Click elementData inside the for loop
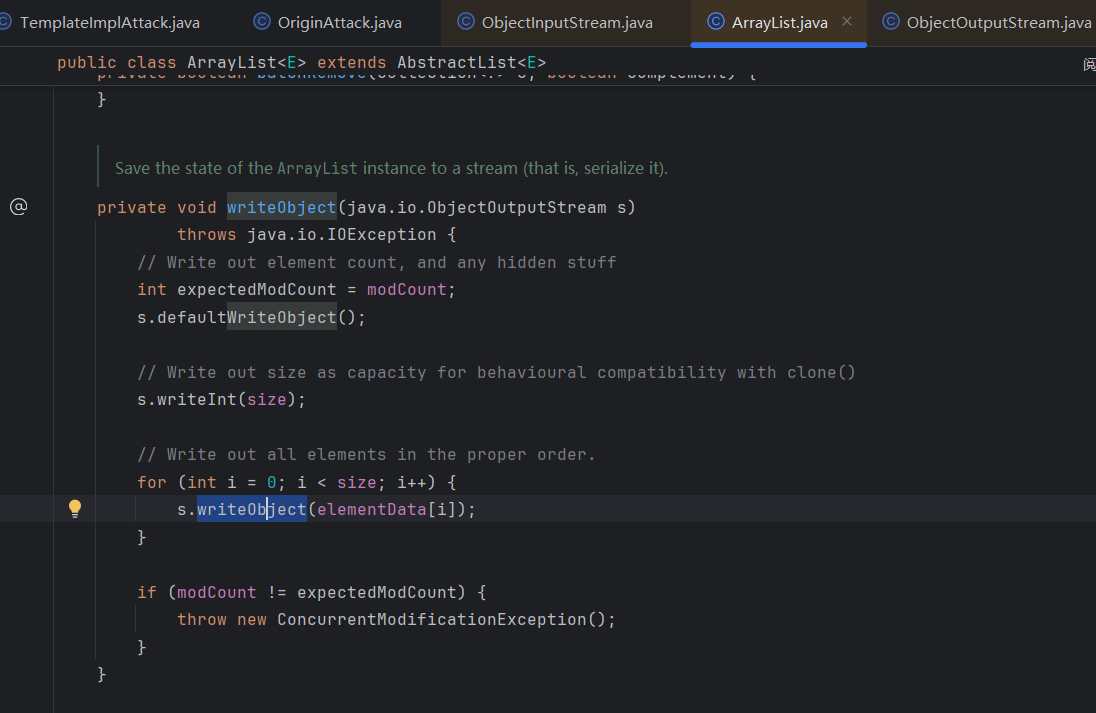The width and height of the screenshot is (1096, 713). tap(371, 510)
